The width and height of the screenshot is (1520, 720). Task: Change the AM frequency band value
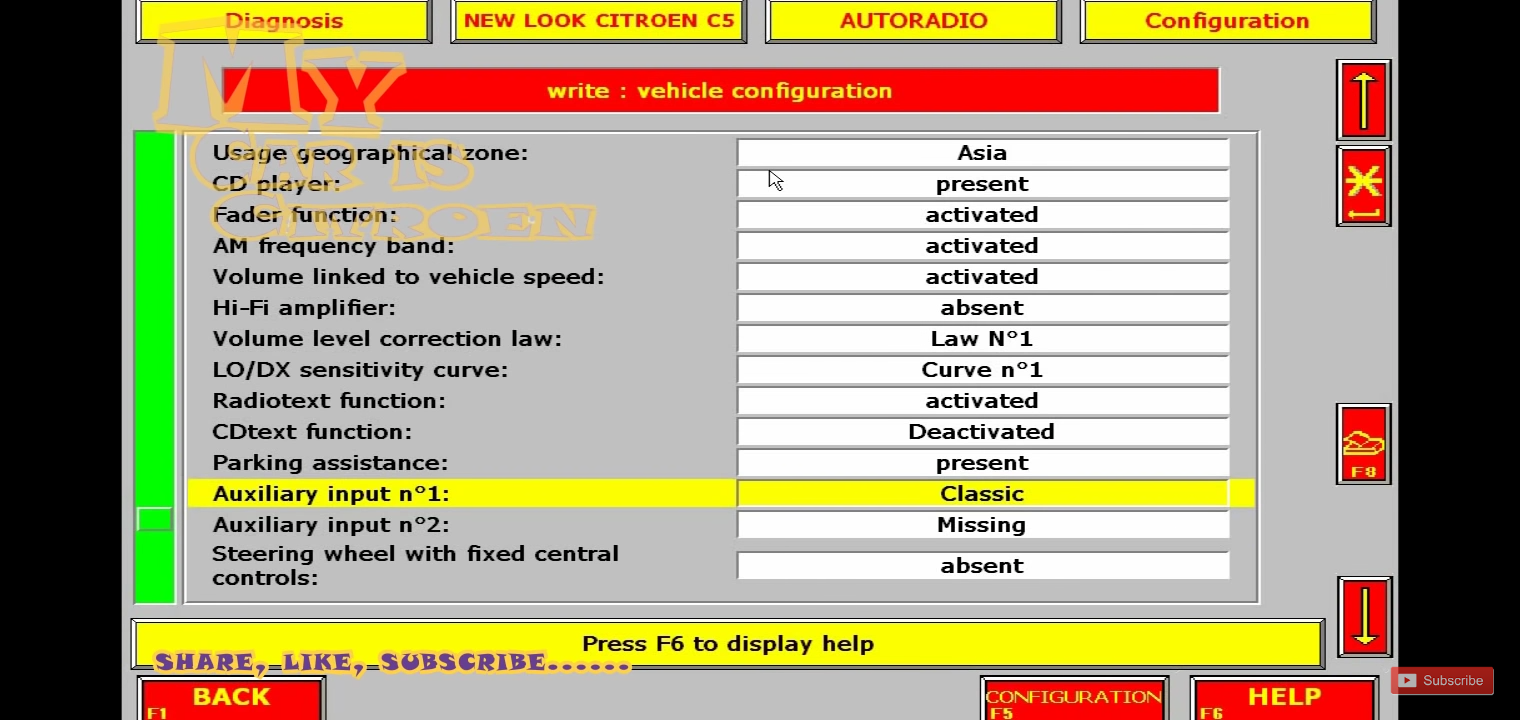(982, 246)
